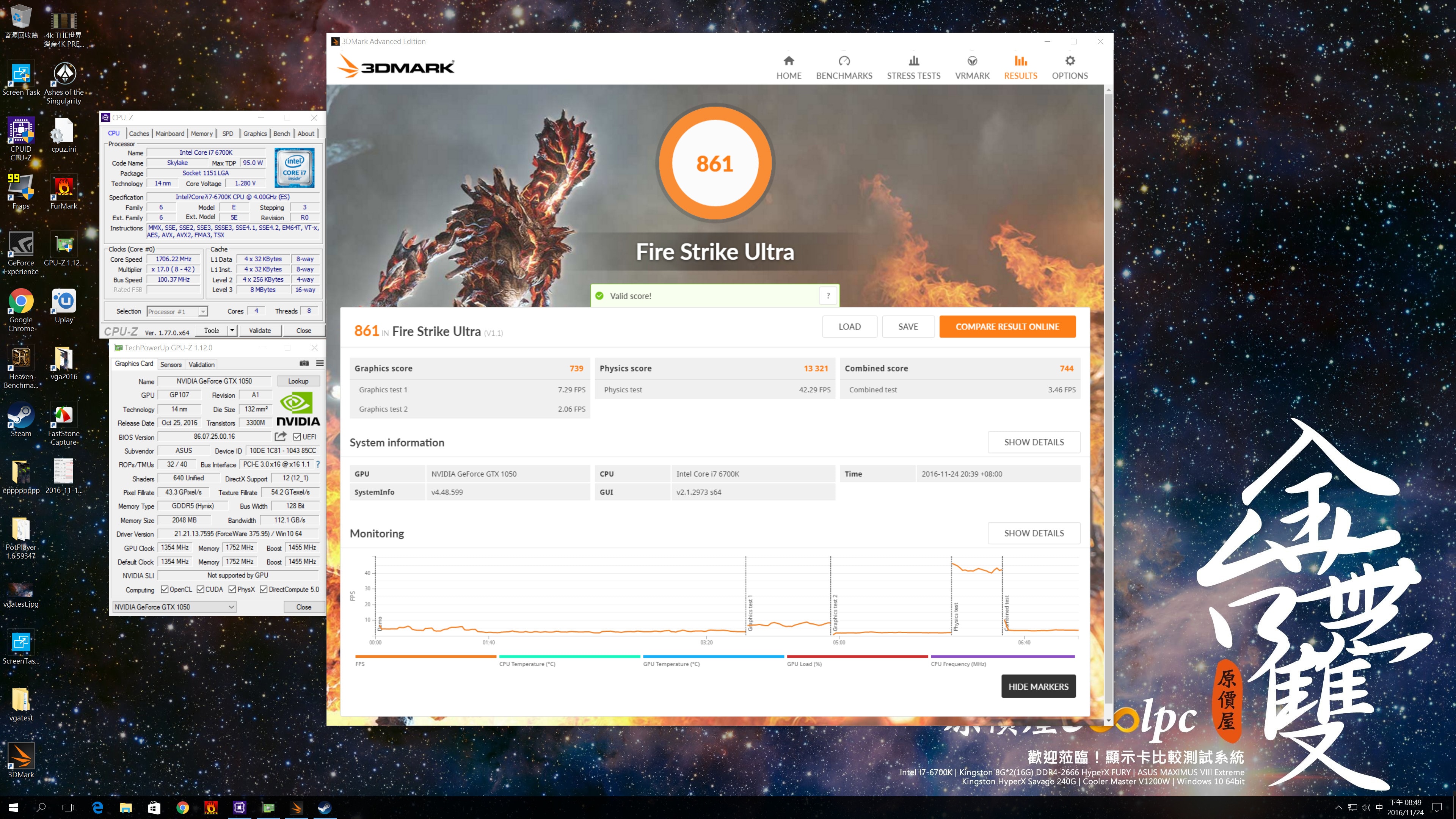Select the GPU Load red legend bar
Viewport: 1456px width, 819px height.
[x=857, y=657]
